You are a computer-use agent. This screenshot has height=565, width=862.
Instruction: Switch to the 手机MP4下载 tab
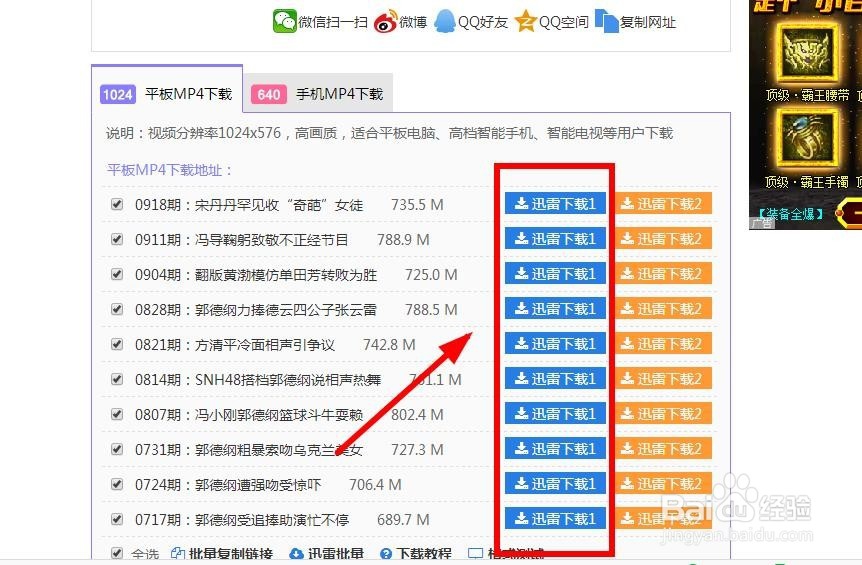[x=318, y=95]
